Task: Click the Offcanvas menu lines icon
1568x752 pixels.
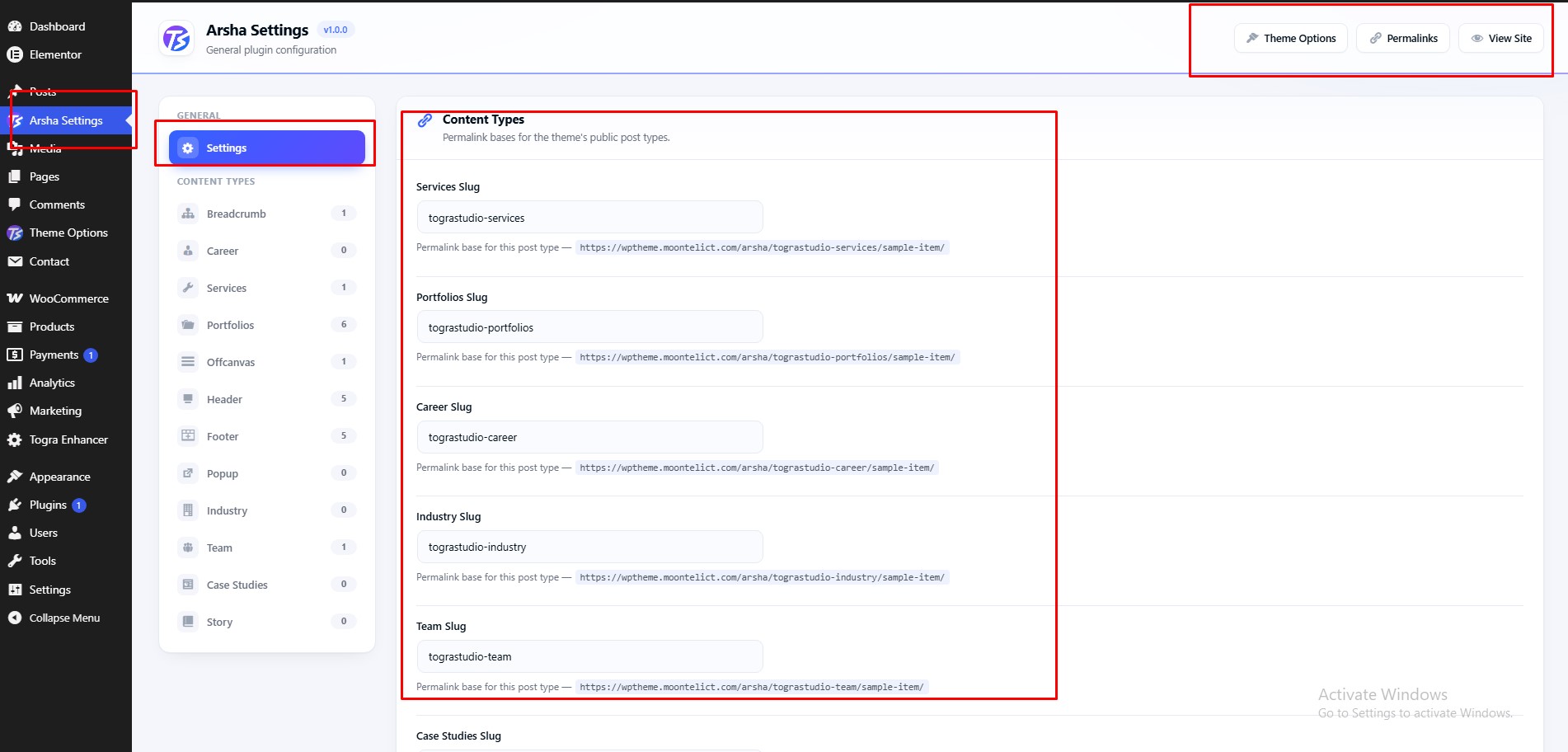Action: [x=188, y=362]
